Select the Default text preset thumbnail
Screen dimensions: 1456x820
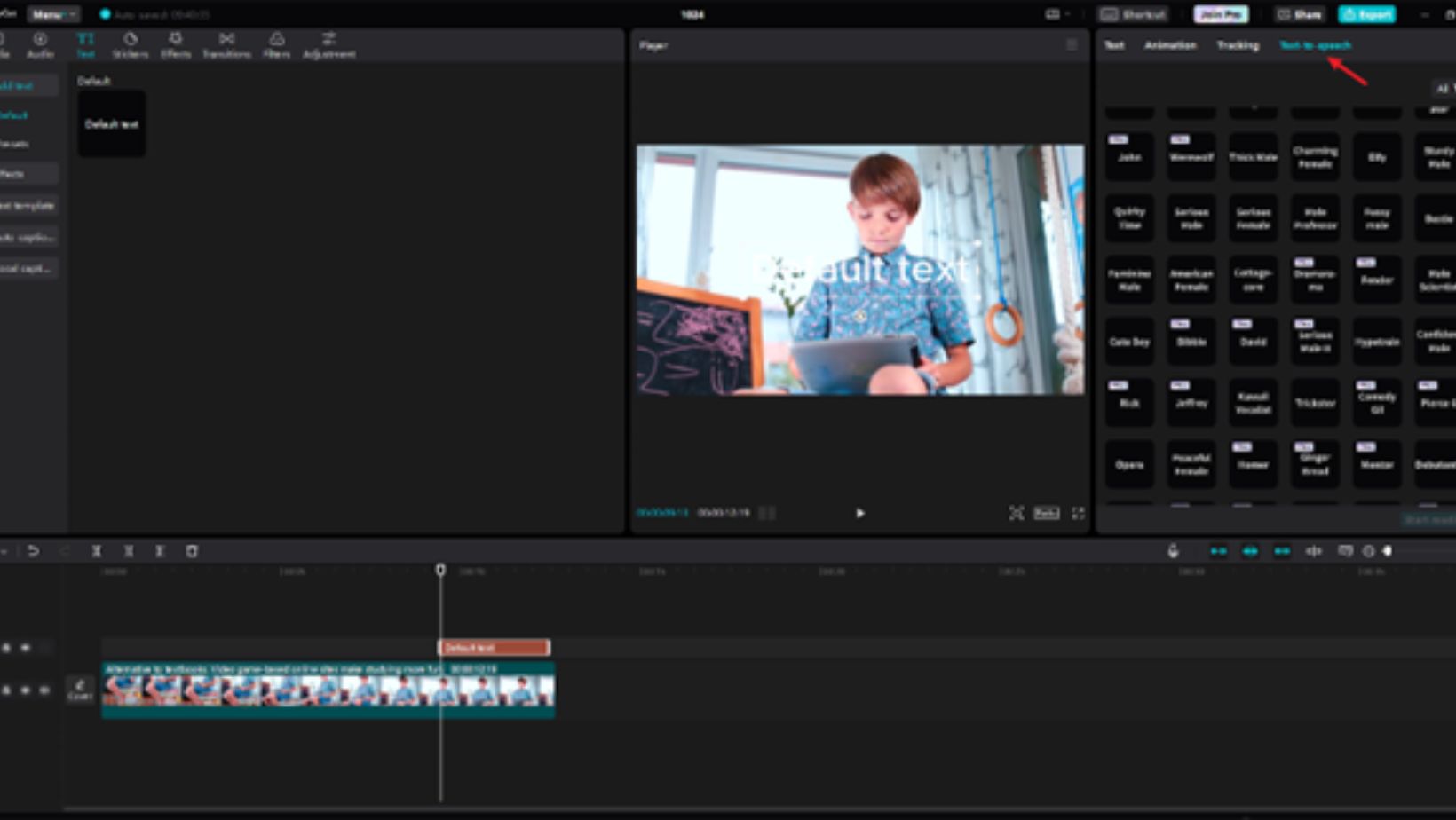112,123
